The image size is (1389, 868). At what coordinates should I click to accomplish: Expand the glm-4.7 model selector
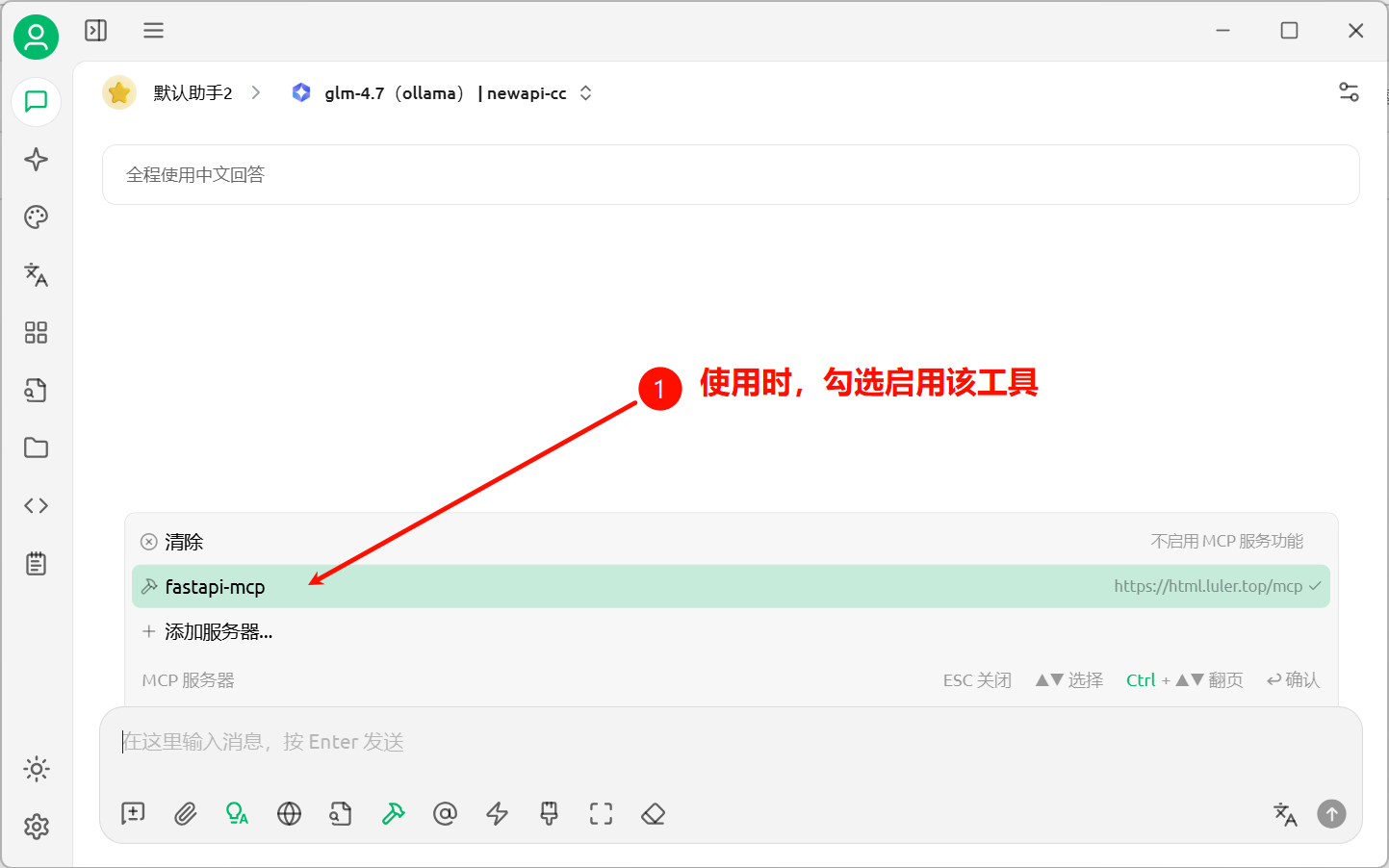[443, 93]
